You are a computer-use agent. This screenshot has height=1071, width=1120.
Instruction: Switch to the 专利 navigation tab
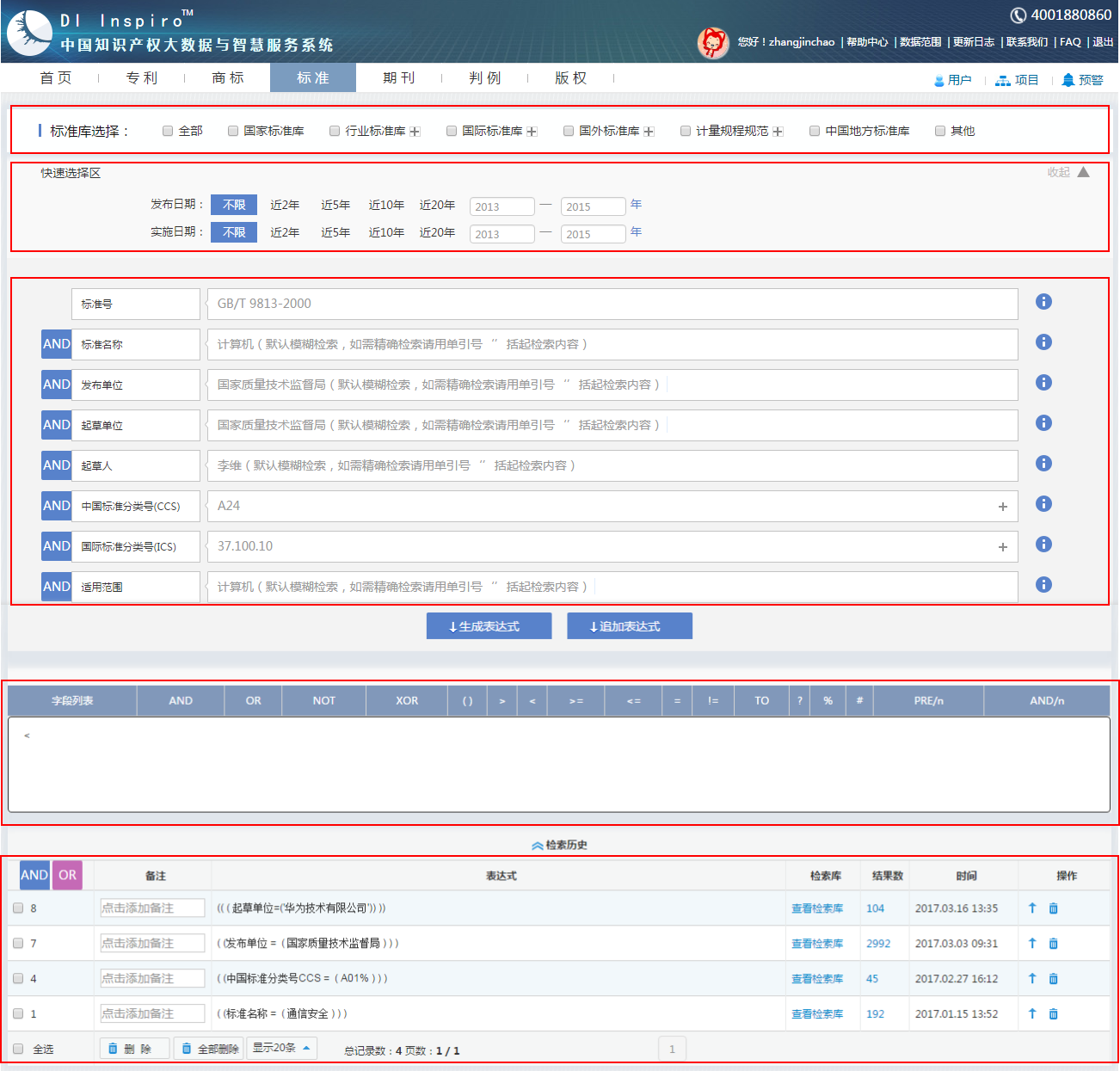142,78
